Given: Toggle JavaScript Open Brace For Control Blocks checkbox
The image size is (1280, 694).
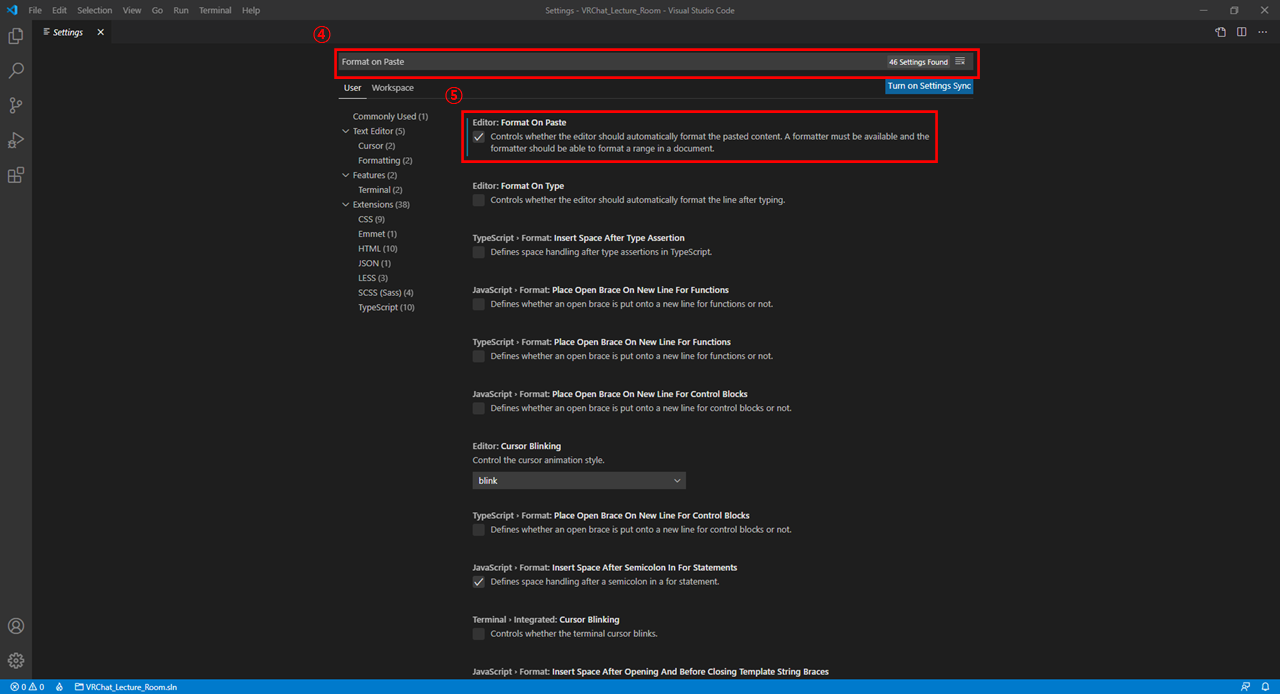Looking at the screenshot, I should [x=479, y=408].
